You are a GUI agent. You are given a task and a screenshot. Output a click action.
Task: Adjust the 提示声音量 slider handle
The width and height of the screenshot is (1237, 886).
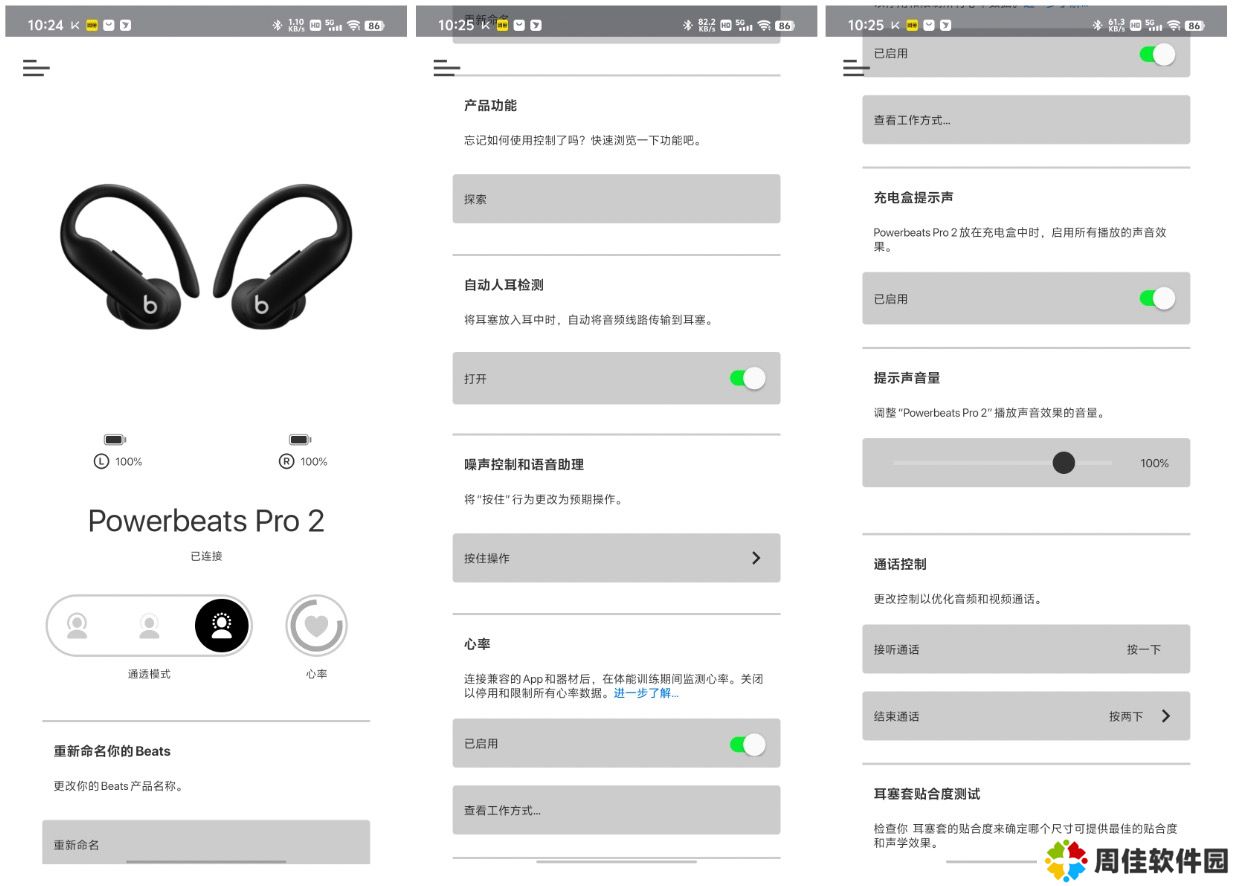1064,463
